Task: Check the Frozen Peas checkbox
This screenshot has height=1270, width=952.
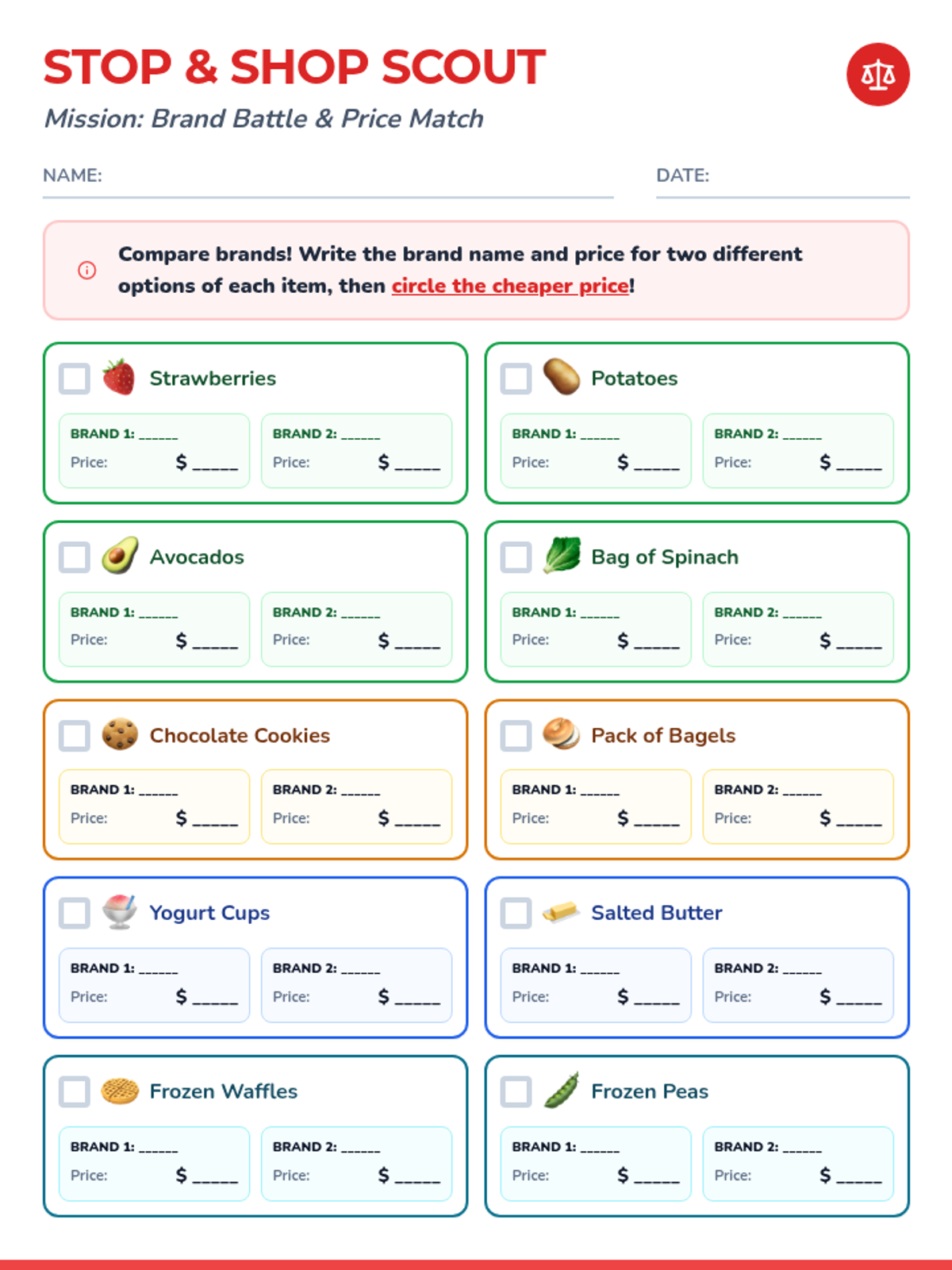Action: pos(516,1091)
